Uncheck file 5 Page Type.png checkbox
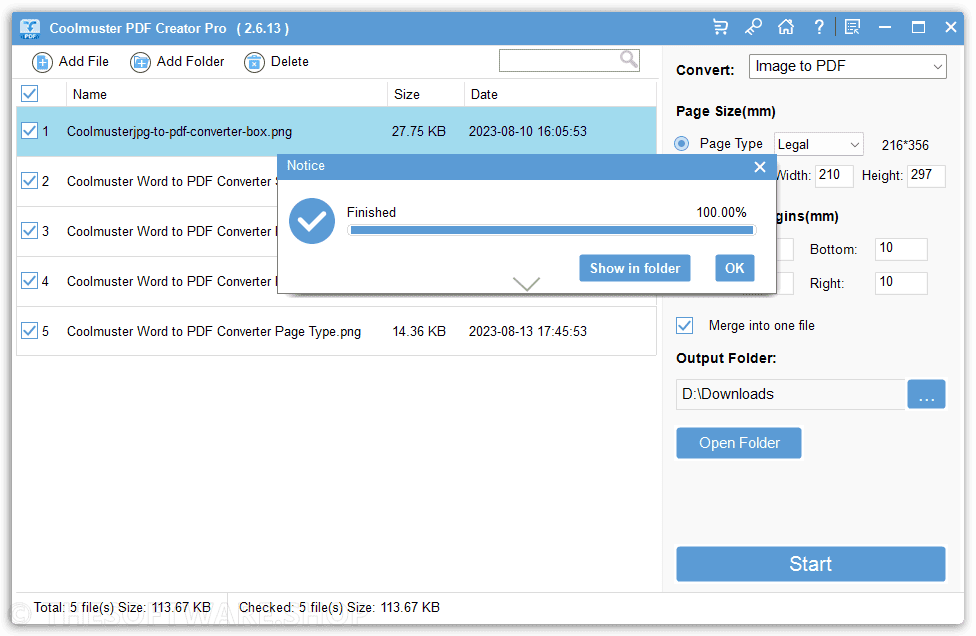The height and width of the screenshot is (636, 976). click(x=29, y=330)
